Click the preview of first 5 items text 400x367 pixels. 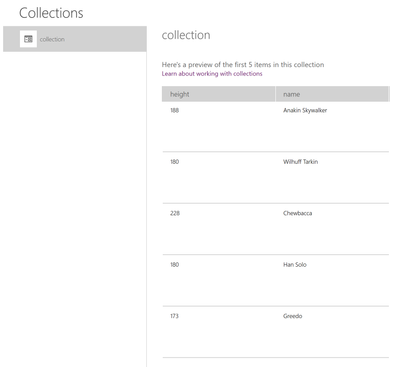click(243, 65)
